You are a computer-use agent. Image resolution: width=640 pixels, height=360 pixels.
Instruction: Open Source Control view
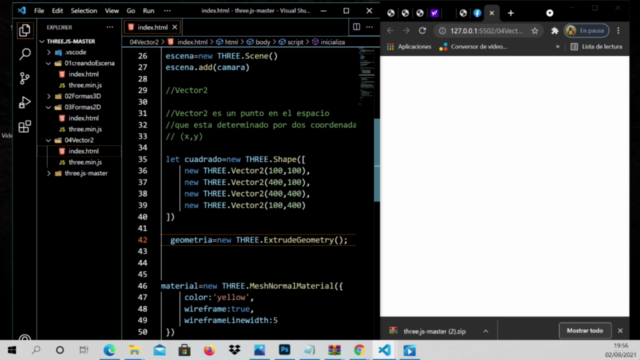(24, 78)
